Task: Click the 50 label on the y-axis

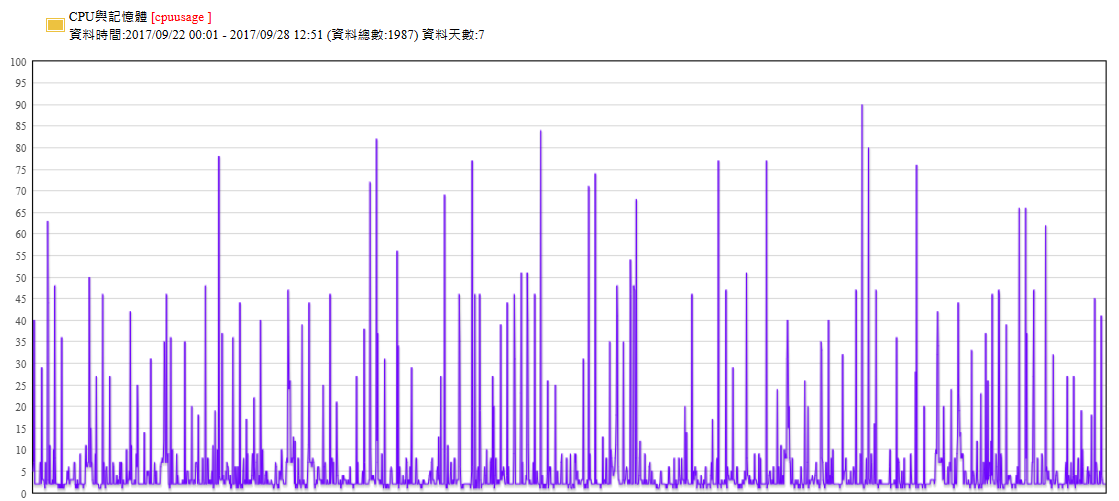Action: [x=20, y=277]
